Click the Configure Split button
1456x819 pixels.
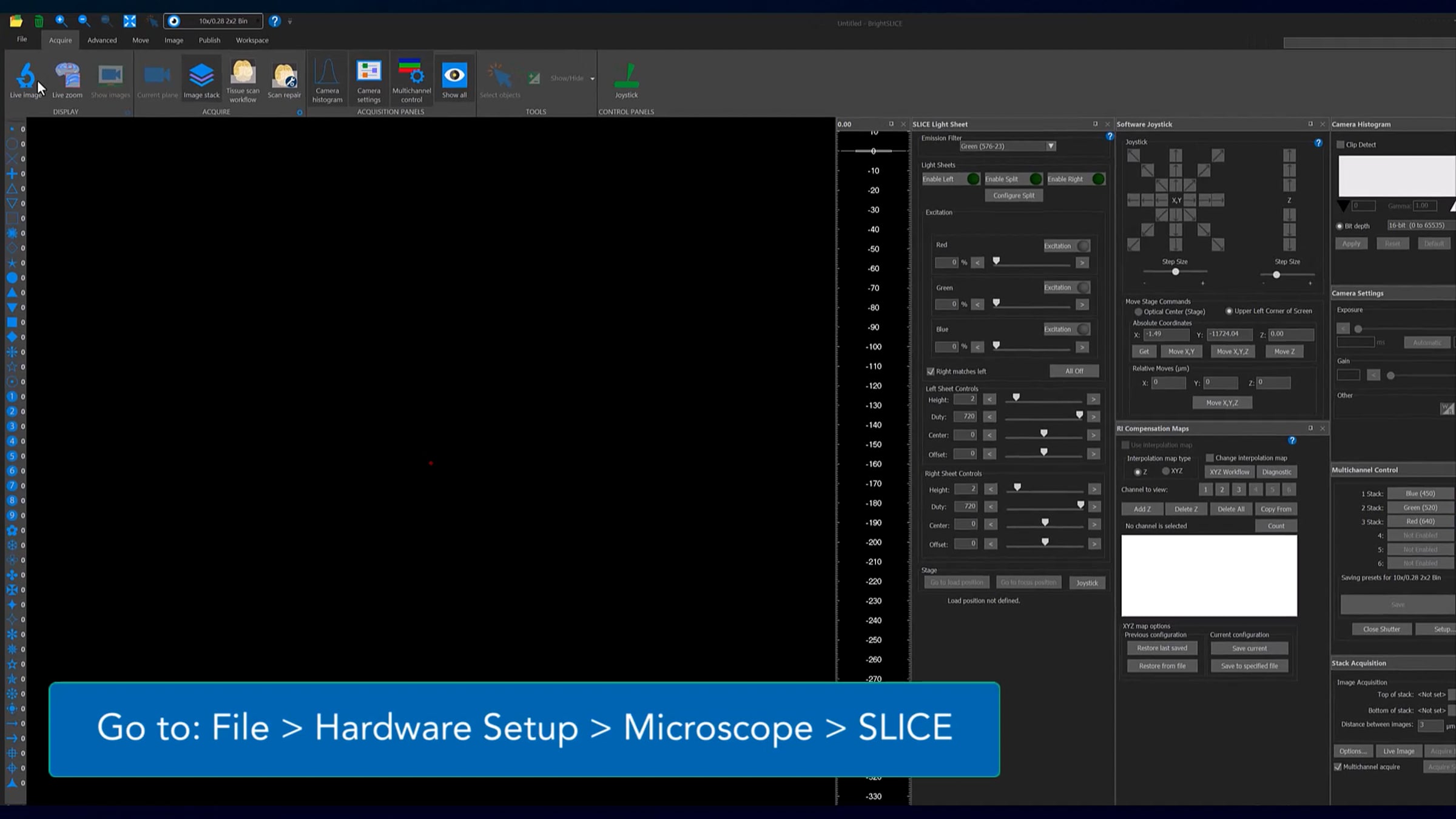point(1014,195)
